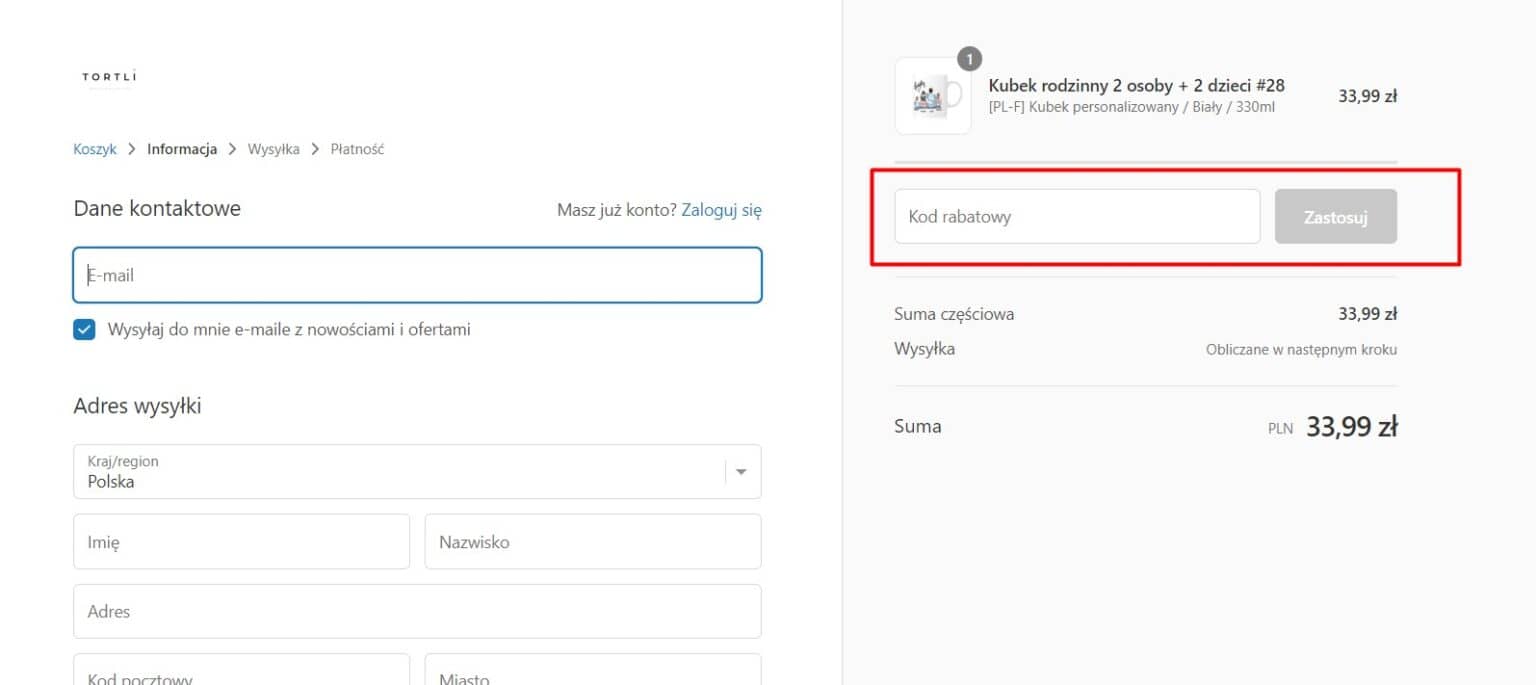Viewport: 1536px width, 685px height.
Task: Click into the E-mail field
Action: [x=417, y=275]
